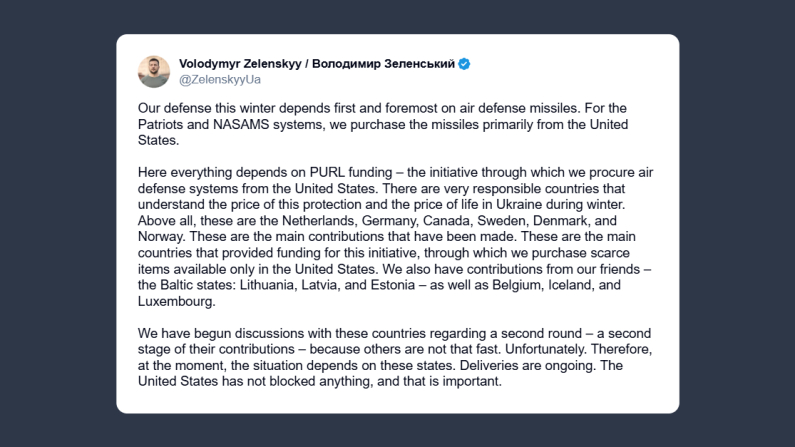Click the Cyrillic name Володимир Зеленський
The height and width of the screenshot is (447, 795).
383,64
